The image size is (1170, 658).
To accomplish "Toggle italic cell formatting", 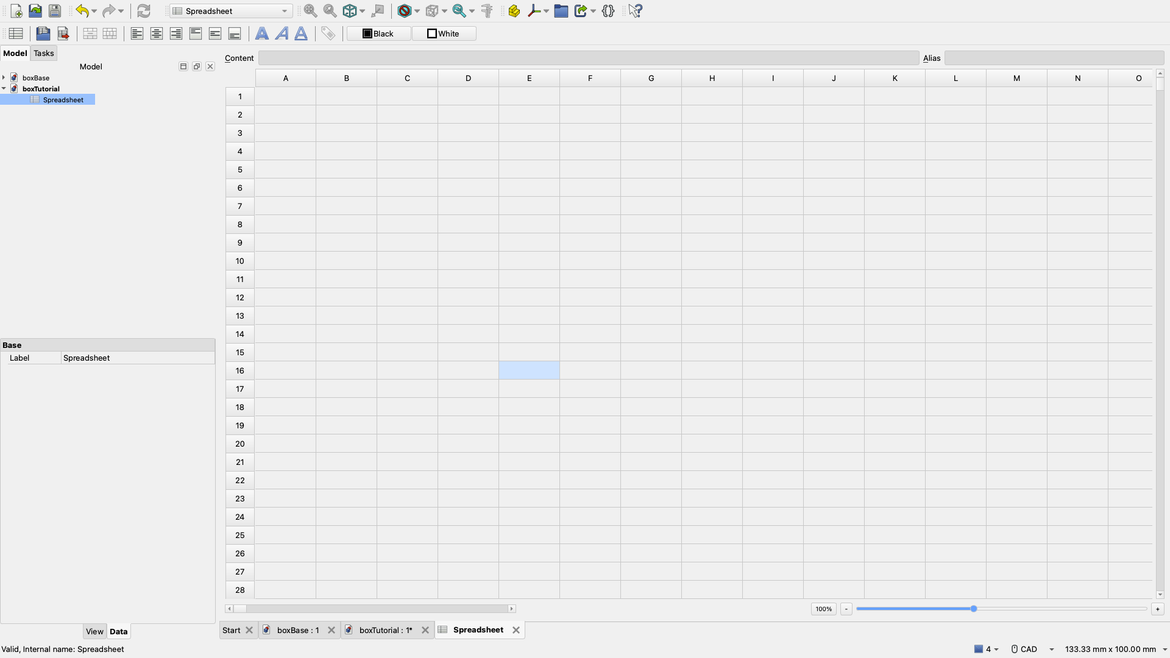I will (x=281, y=33).
